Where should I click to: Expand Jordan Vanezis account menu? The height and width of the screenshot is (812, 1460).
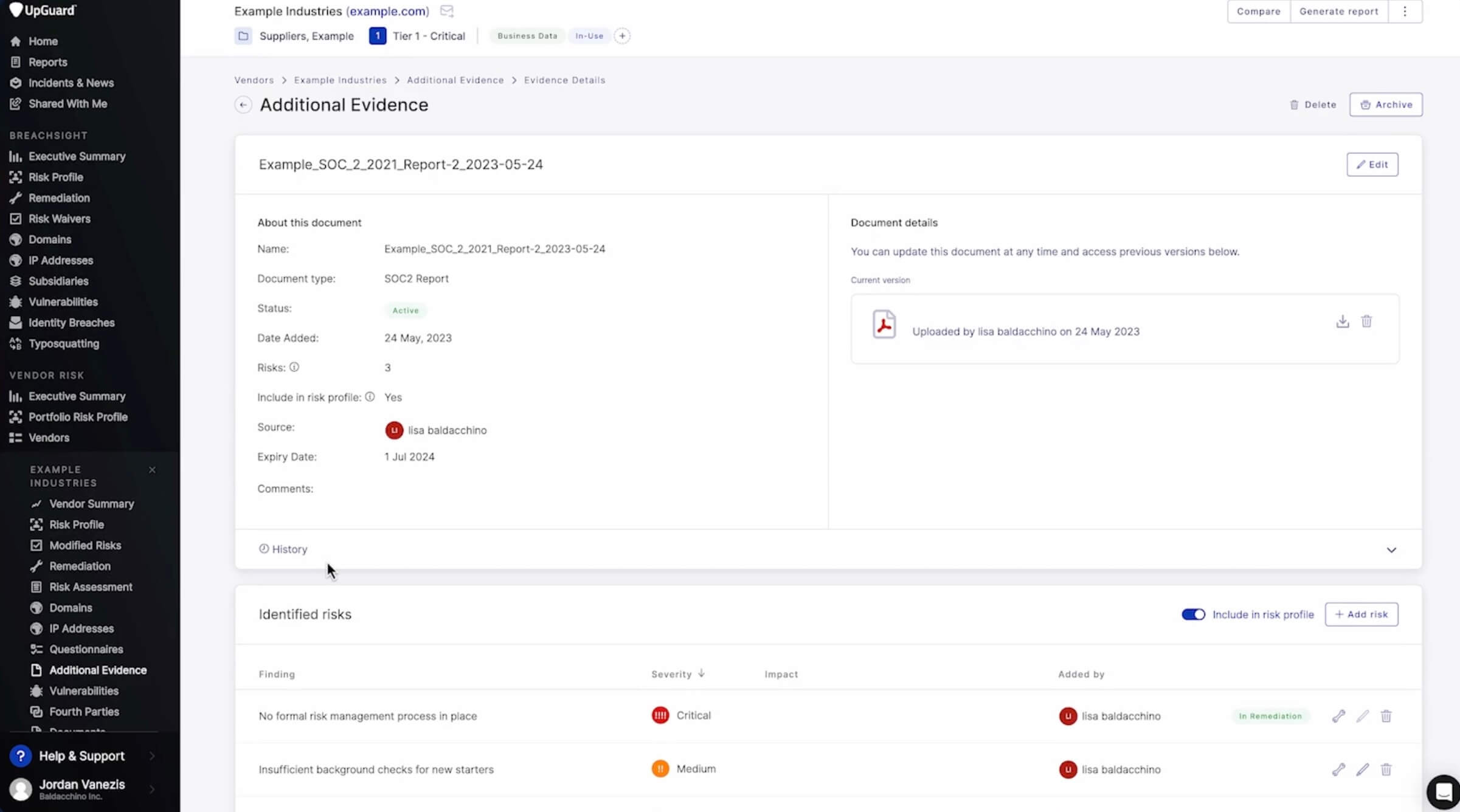point(152,790)
